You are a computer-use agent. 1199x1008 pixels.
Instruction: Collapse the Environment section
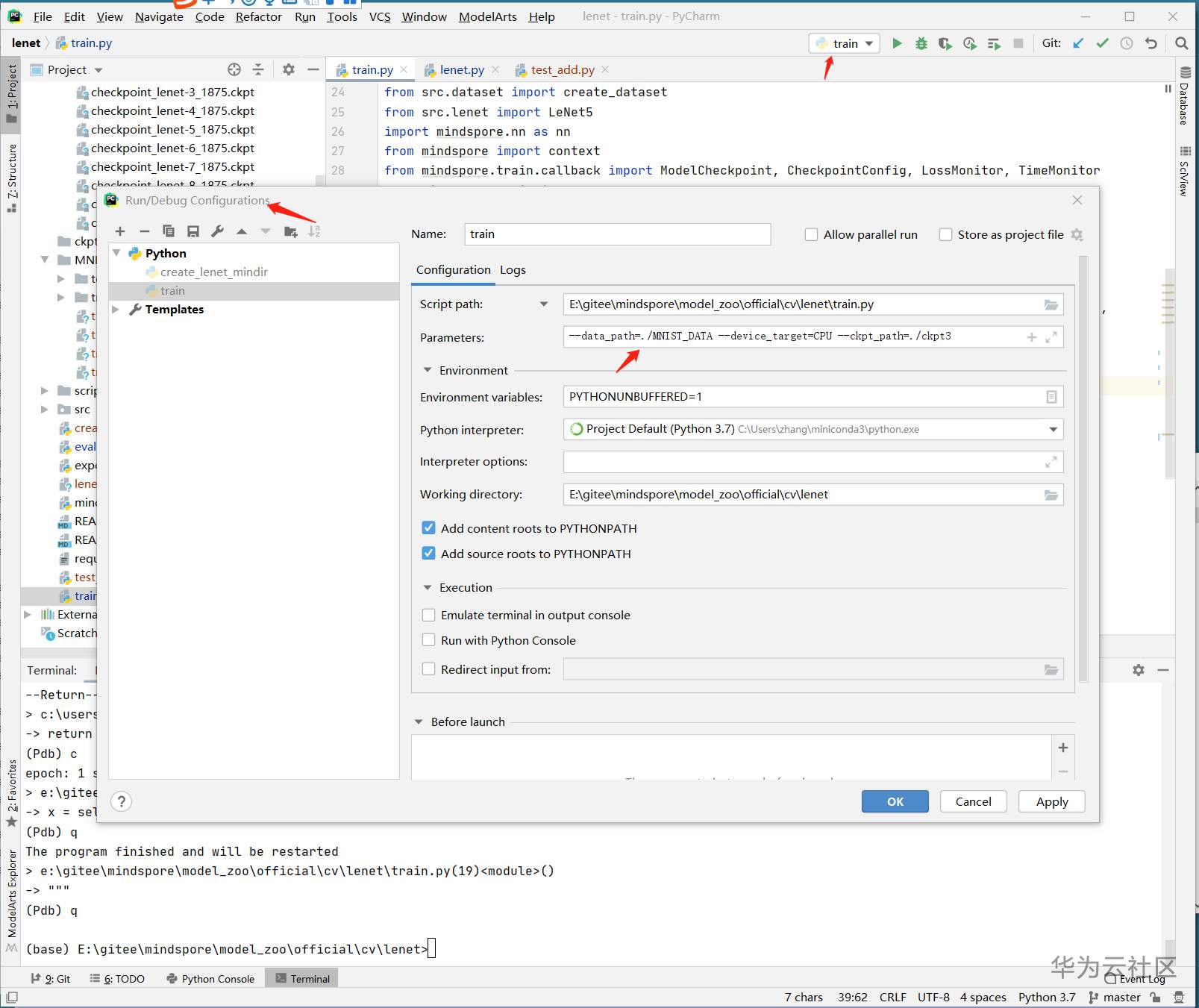coord(428,370)
